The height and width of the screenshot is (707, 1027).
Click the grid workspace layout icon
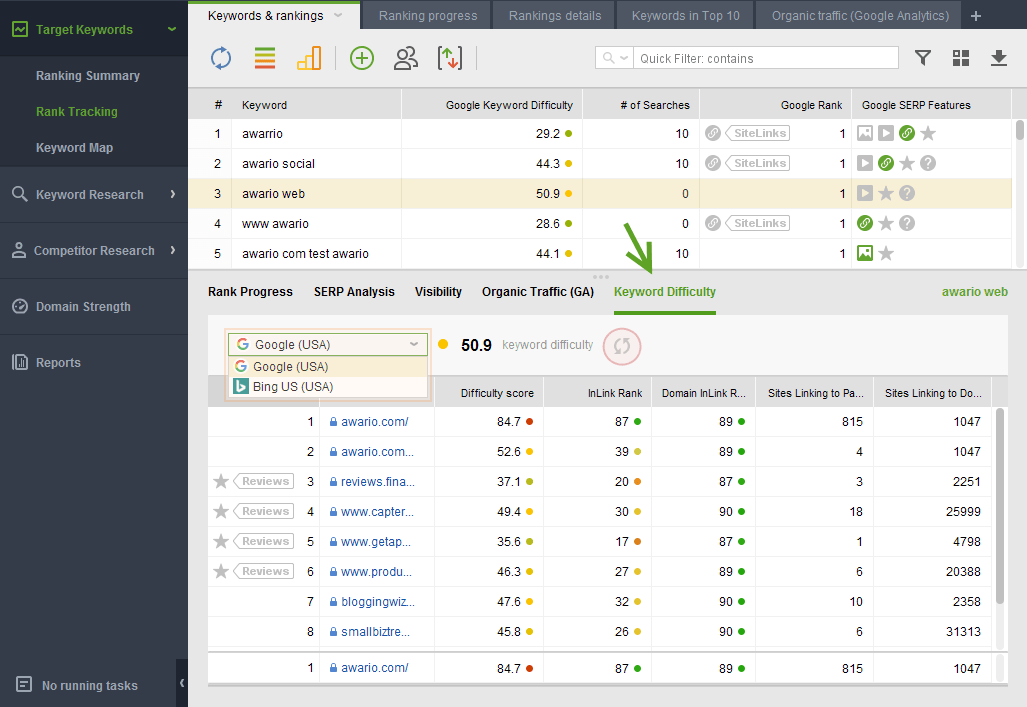(x=961, y=58)
